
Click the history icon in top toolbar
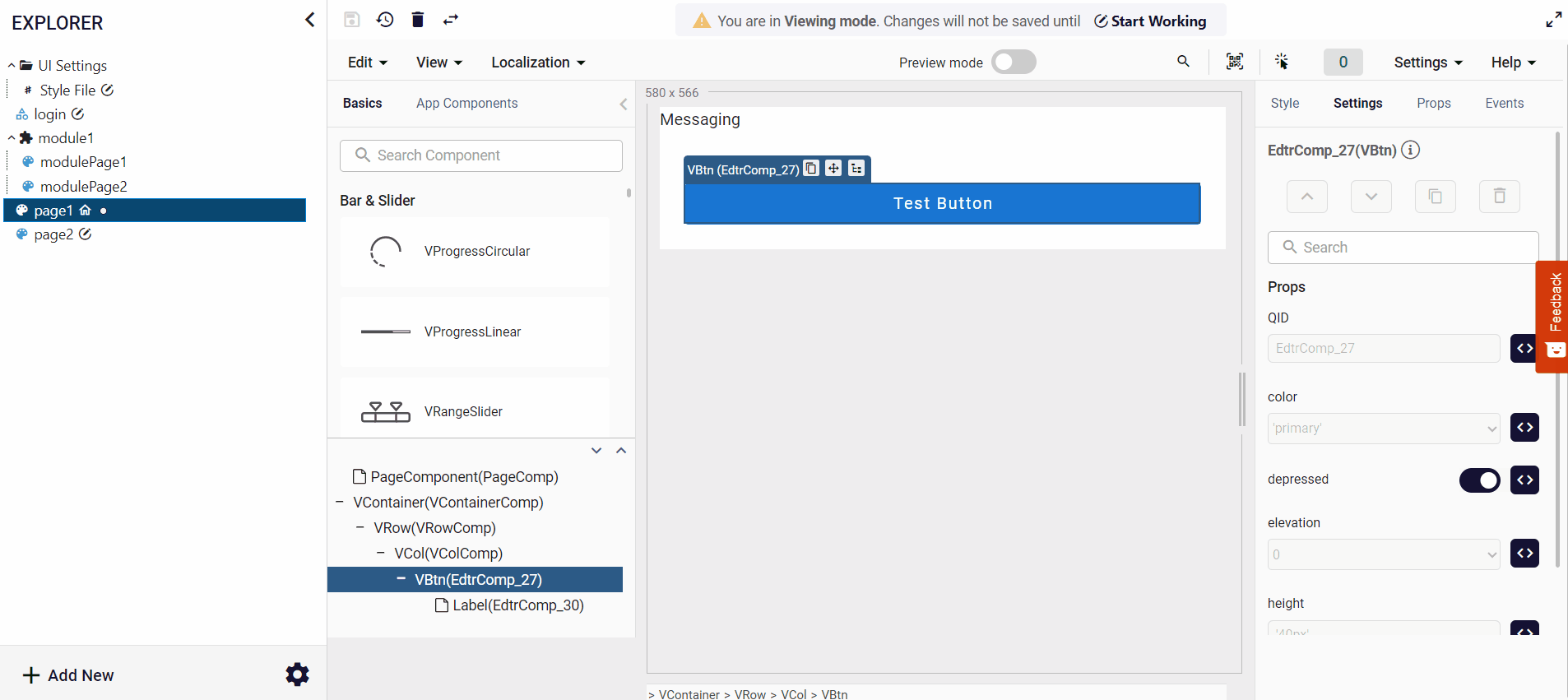point(385,20)
